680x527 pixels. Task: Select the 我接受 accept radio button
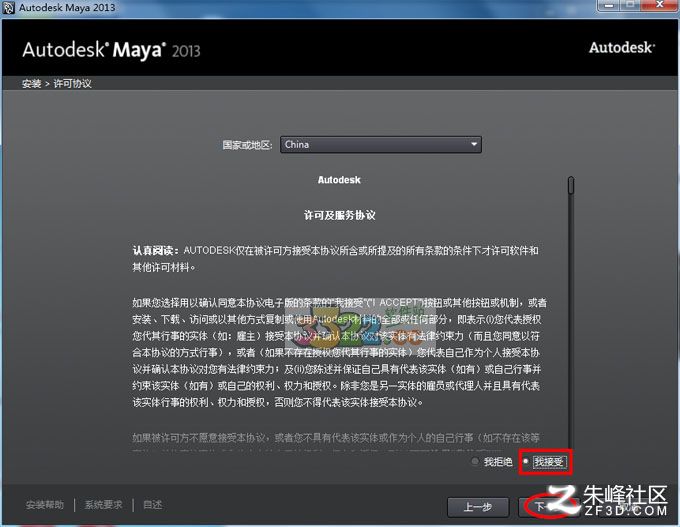point(526,462)
